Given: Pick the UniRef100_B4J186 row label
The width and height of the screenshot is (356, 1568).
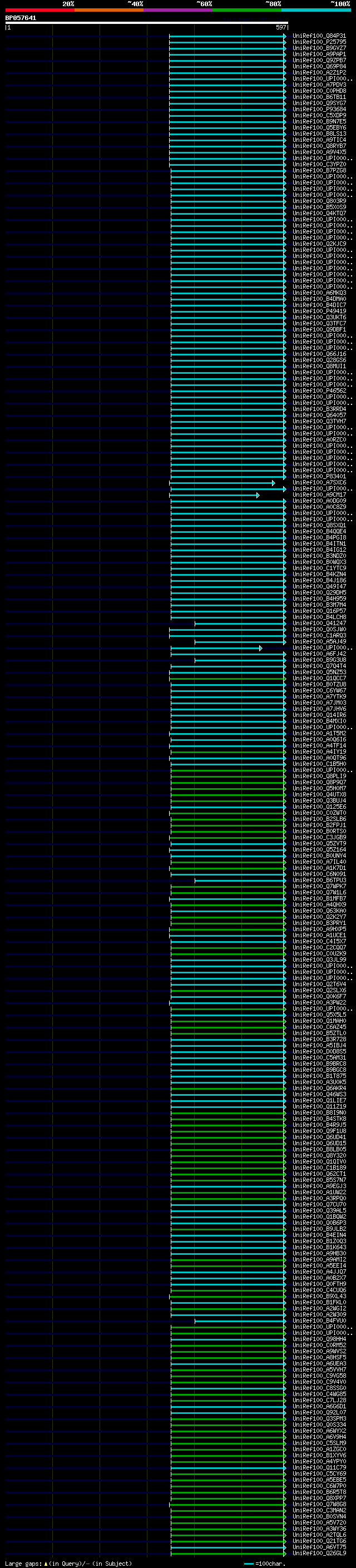Looking at the screenshot, I should point(319,581).
